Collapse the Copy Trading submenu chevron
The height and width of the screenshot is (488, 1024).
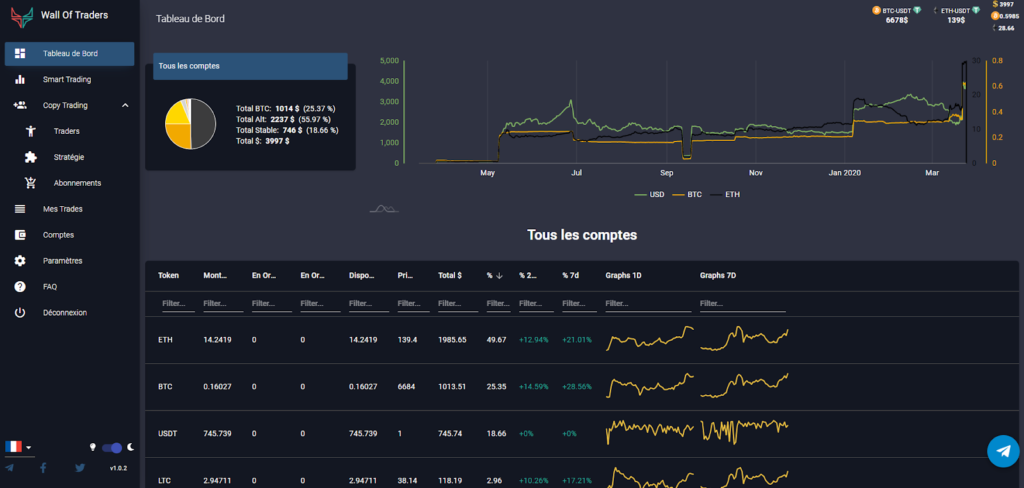pyautogui.click(x=124, y=105)
